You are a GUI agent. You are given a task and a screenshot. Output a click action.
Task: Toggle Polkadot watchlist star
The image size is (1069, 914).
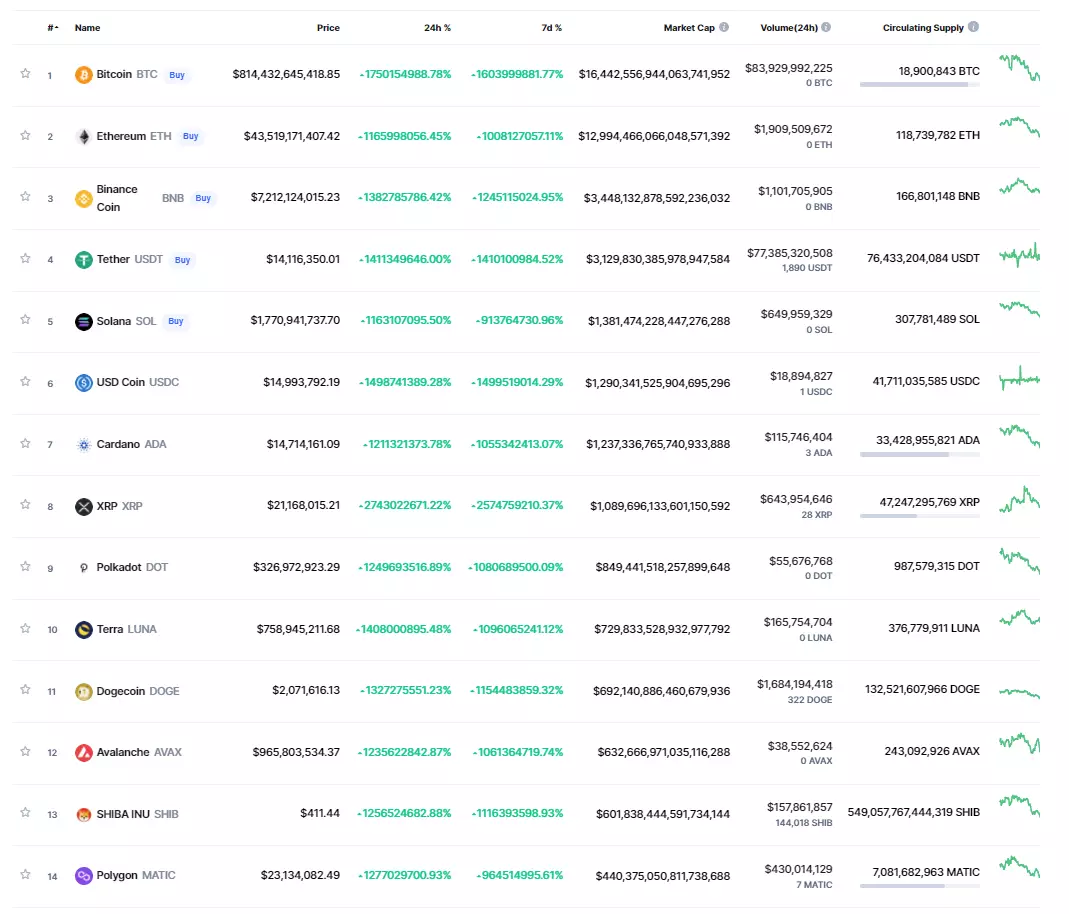25,566
